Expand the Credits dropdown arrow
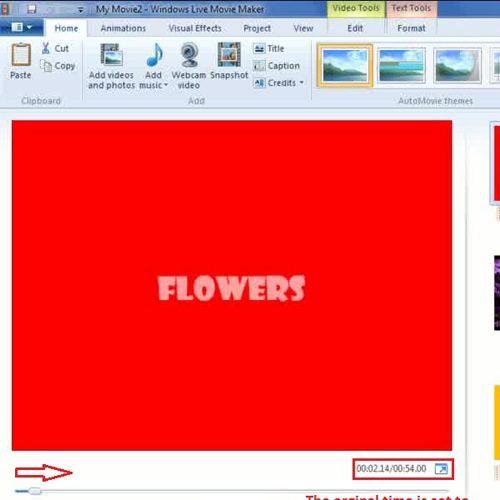The width and height of the screenshot is (500, 500). 302,82
